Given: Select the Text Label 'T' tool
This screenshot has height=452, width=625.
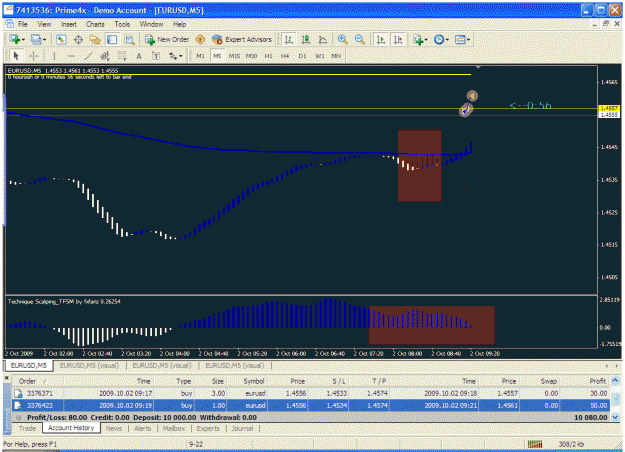Looking at the screenshot, I should click(156, 56).
